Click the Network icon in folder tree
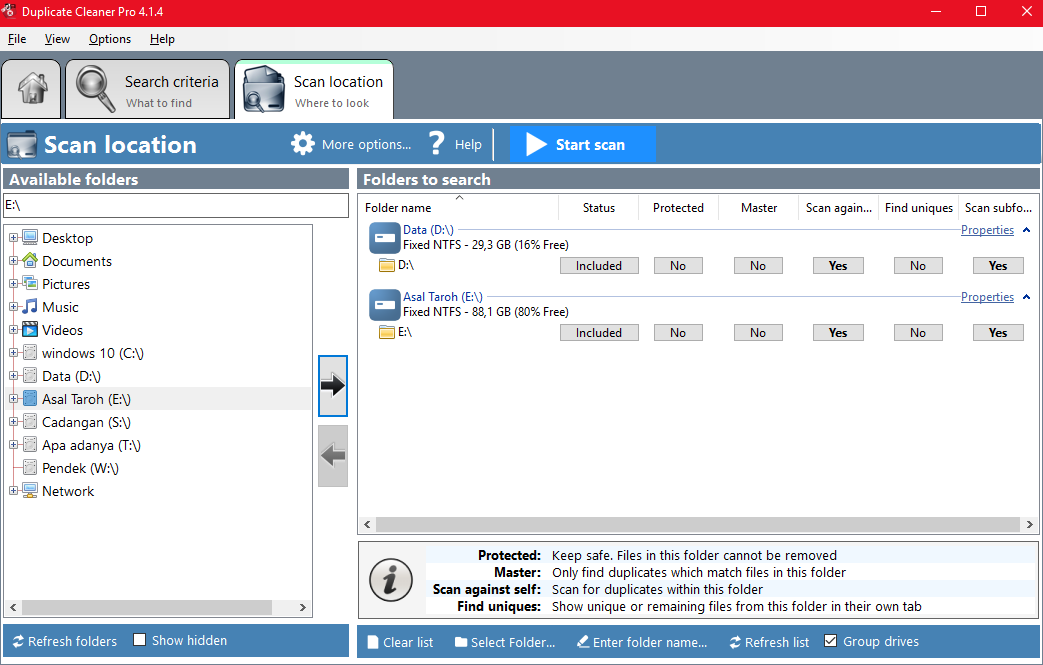Viewport: 1043px width, 665px height. tap(30, 491)
